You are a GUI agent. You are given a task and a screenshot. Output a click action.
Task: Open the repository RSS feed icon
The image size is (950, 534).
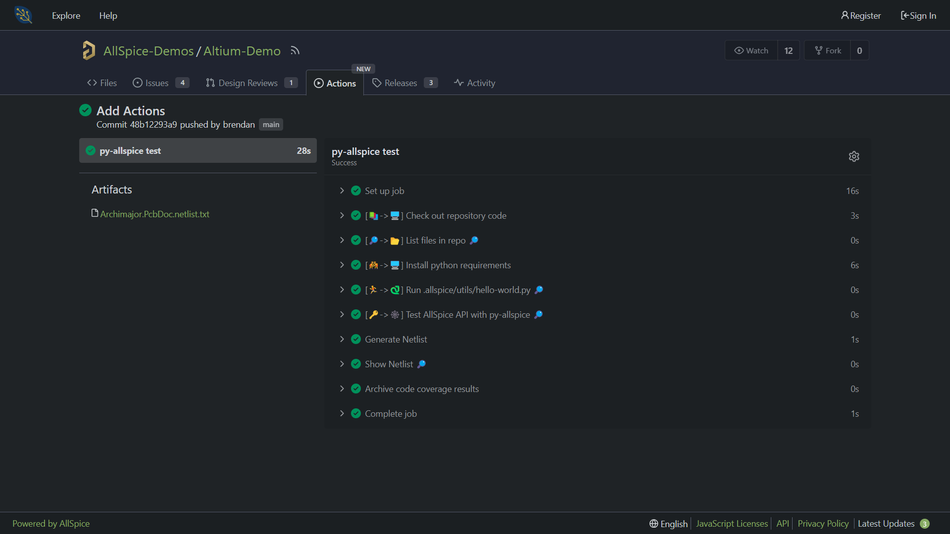295,51
